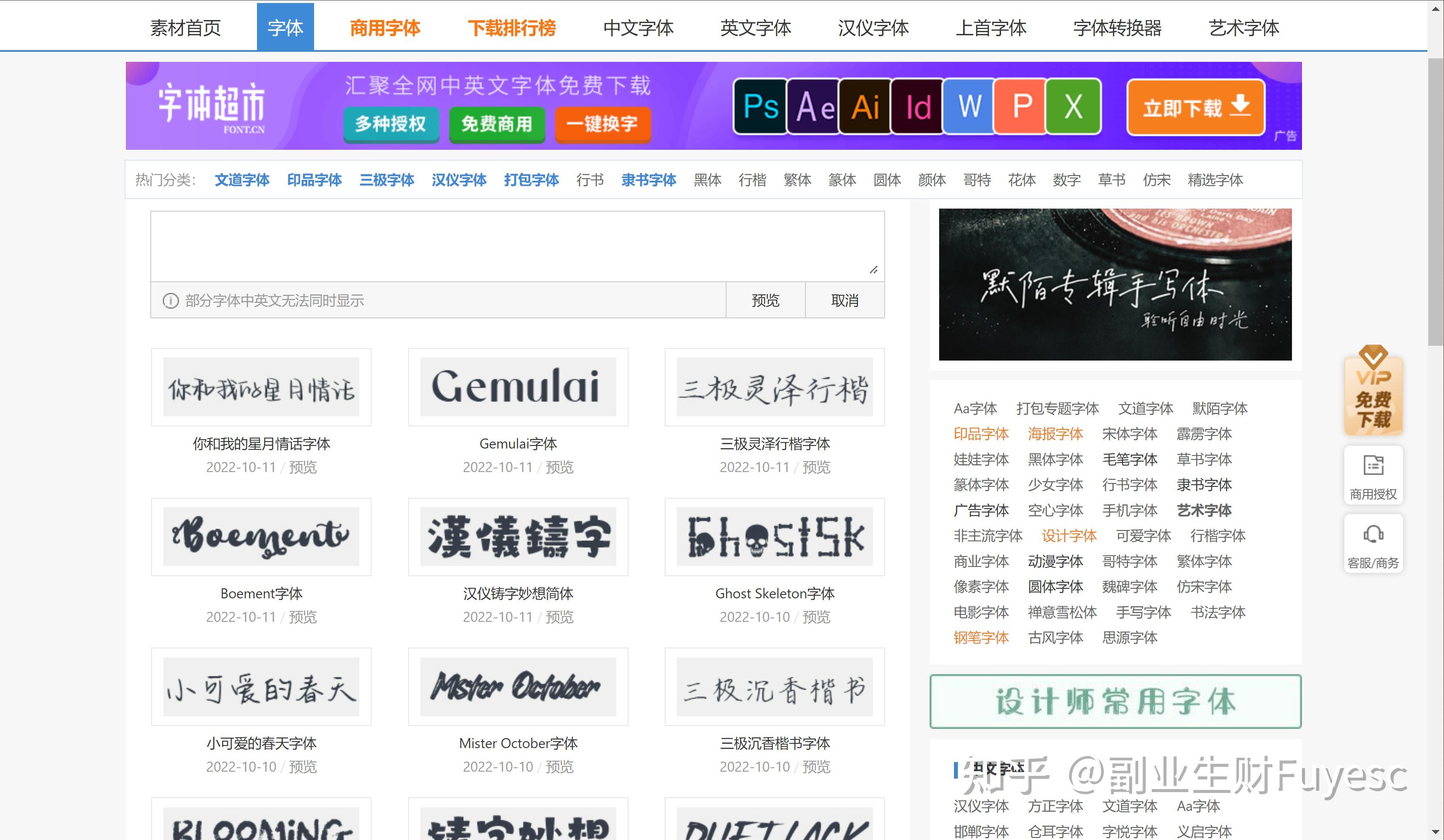Click the Ghost Skeleton字体 title link
The height and width of the screenshot is (840, 1444).
coord(775,593)
